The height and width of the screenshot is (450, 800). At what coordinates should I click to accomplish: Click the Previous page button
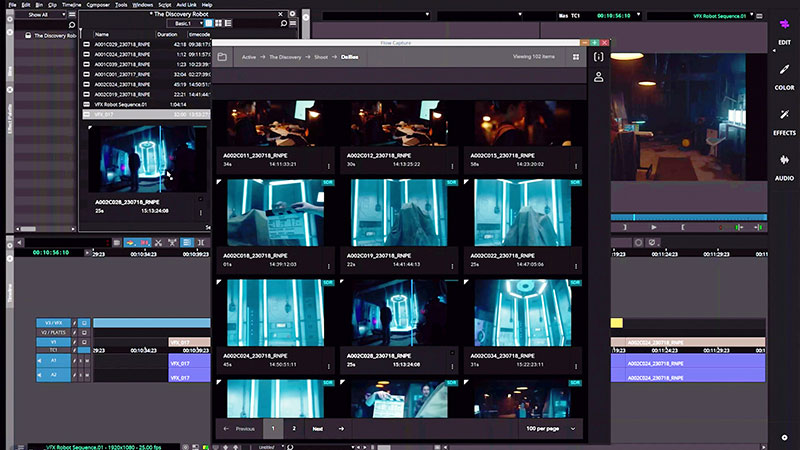(245, 429)
